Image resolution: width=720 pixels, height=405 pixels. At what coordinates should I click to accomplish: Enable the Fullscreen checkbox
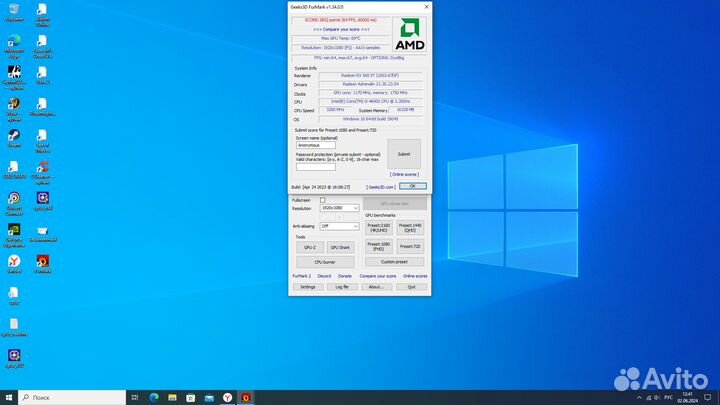click(x=322, y=200)
